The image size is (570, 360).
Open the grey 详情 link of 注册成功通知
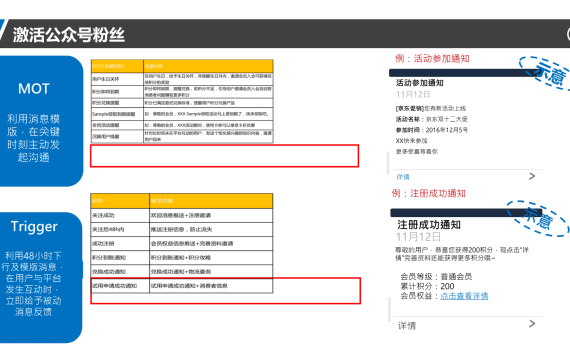click(x=407, y=325)
